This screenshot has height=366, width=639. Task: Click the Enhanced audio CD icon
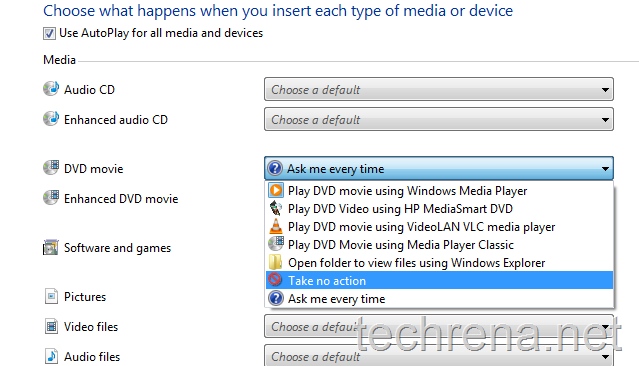coord(51,119)
